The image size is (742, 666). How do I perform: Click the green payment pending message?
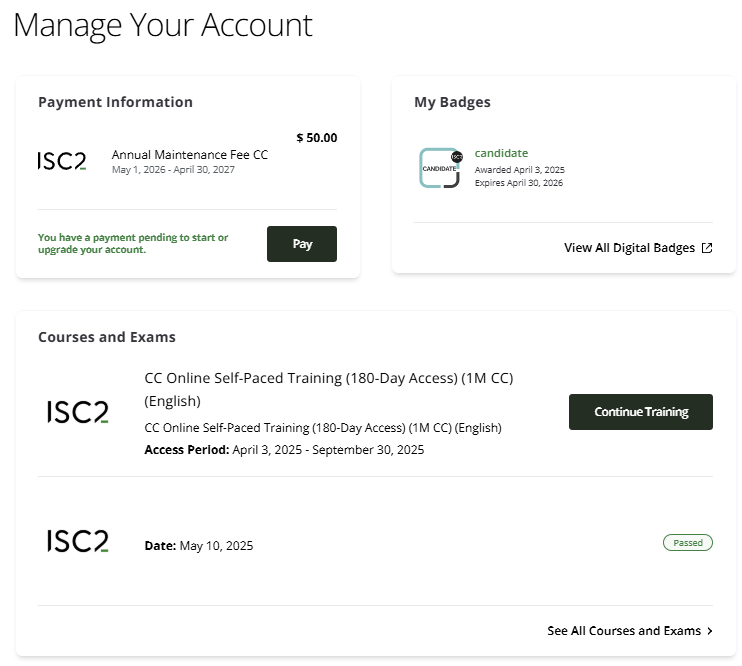133,243
